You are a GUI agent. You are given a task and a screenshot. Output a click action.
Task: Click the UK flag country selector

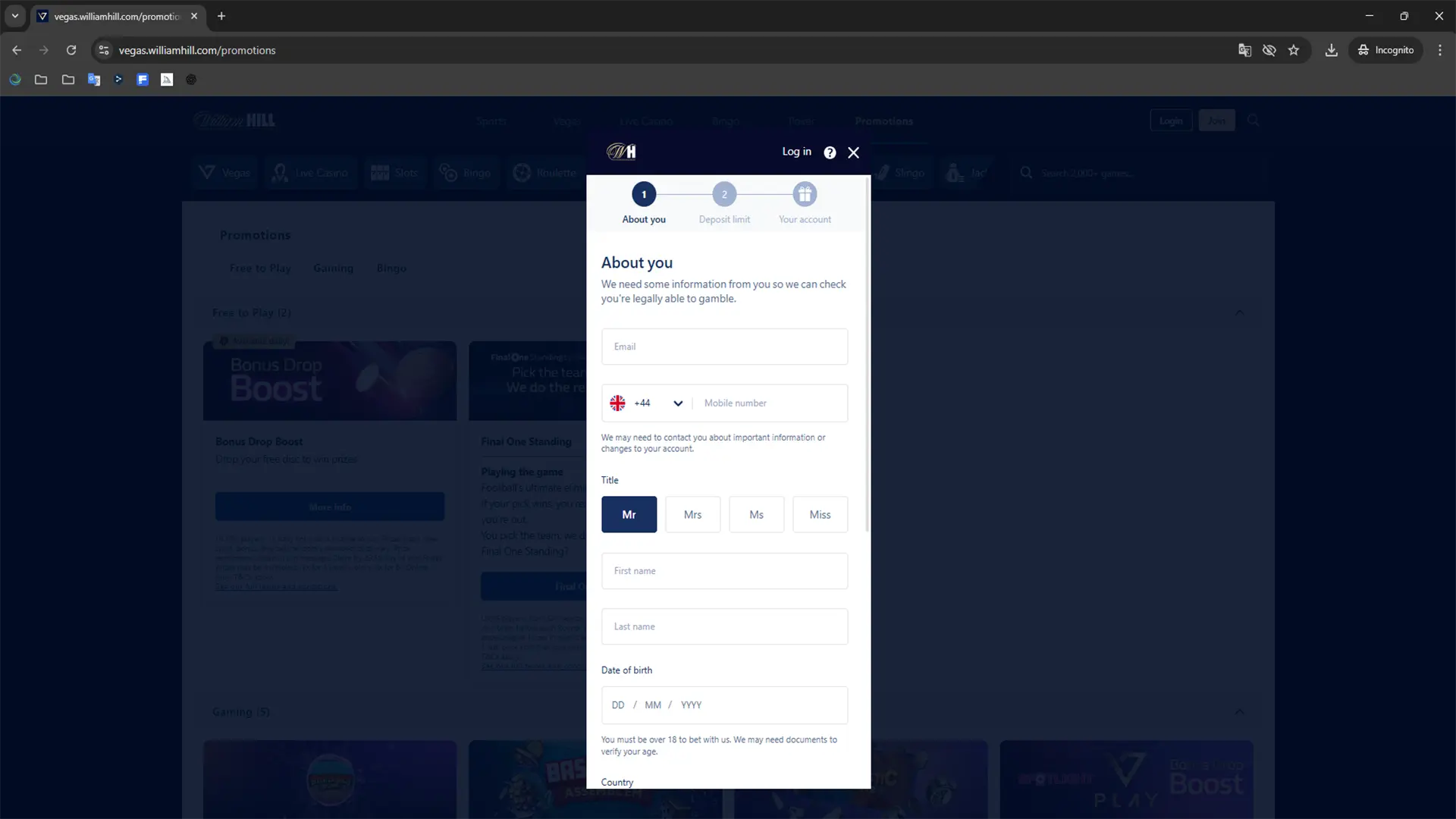coord(618,403)
